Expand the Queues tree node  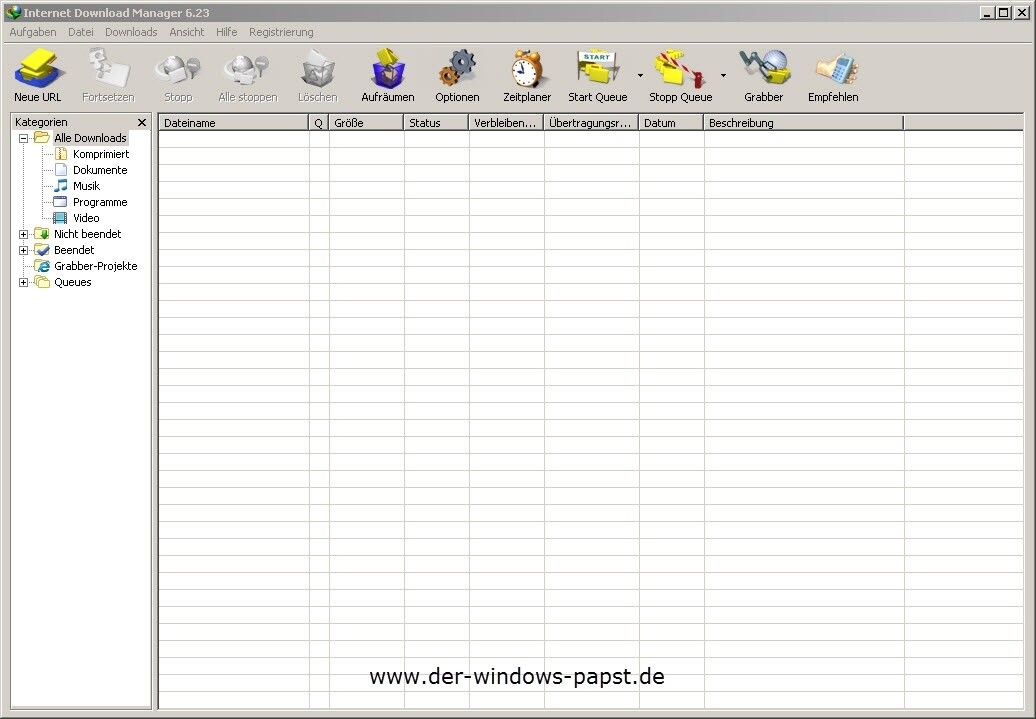tap(24, 282)
